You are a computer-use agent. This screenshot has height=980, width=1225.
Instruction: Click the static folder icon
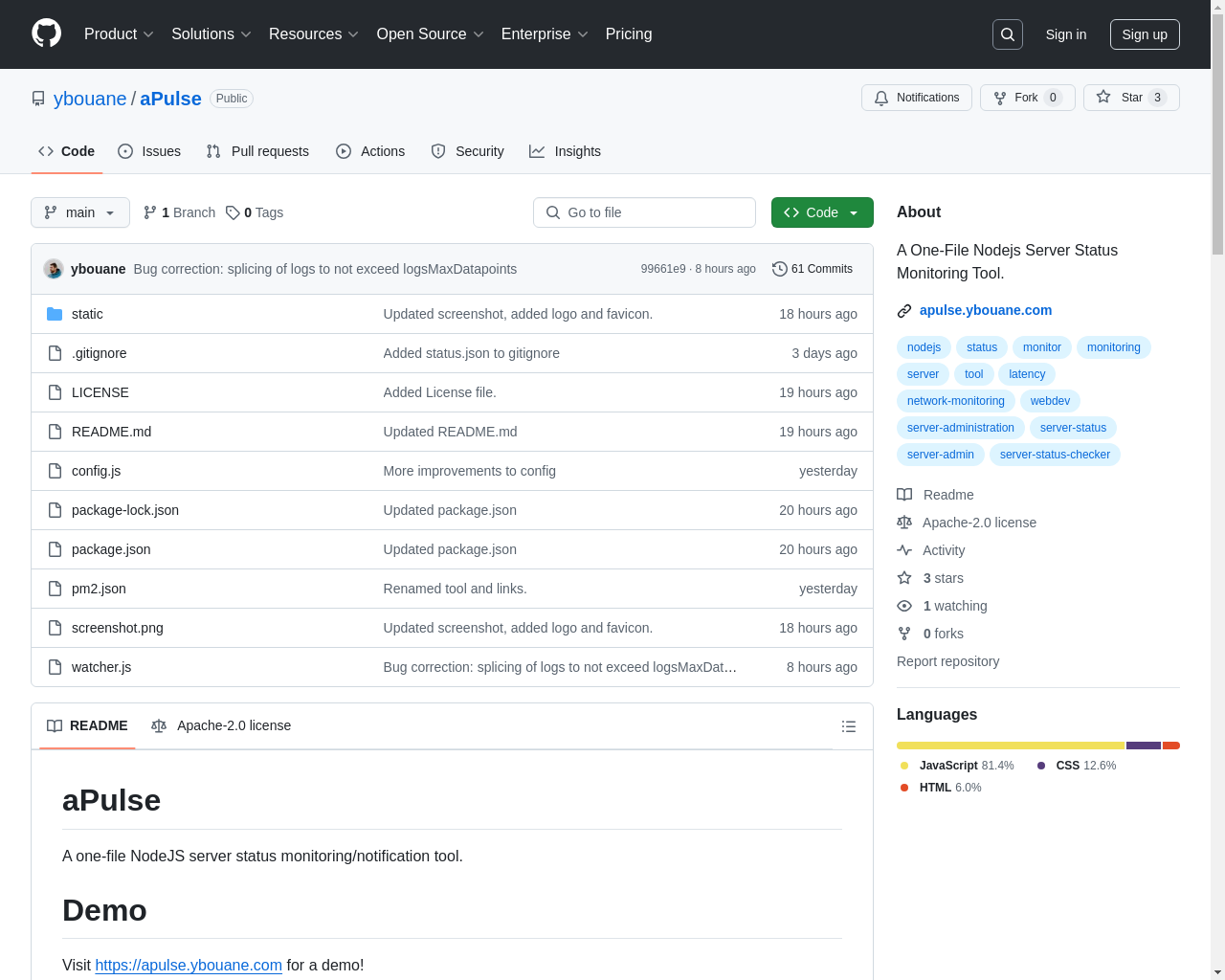pos(55,314)
